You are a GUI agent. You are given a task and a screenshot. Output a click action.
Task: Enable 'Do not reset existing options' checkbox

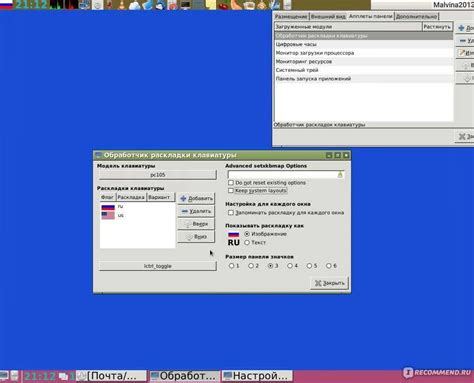point(231,183)
